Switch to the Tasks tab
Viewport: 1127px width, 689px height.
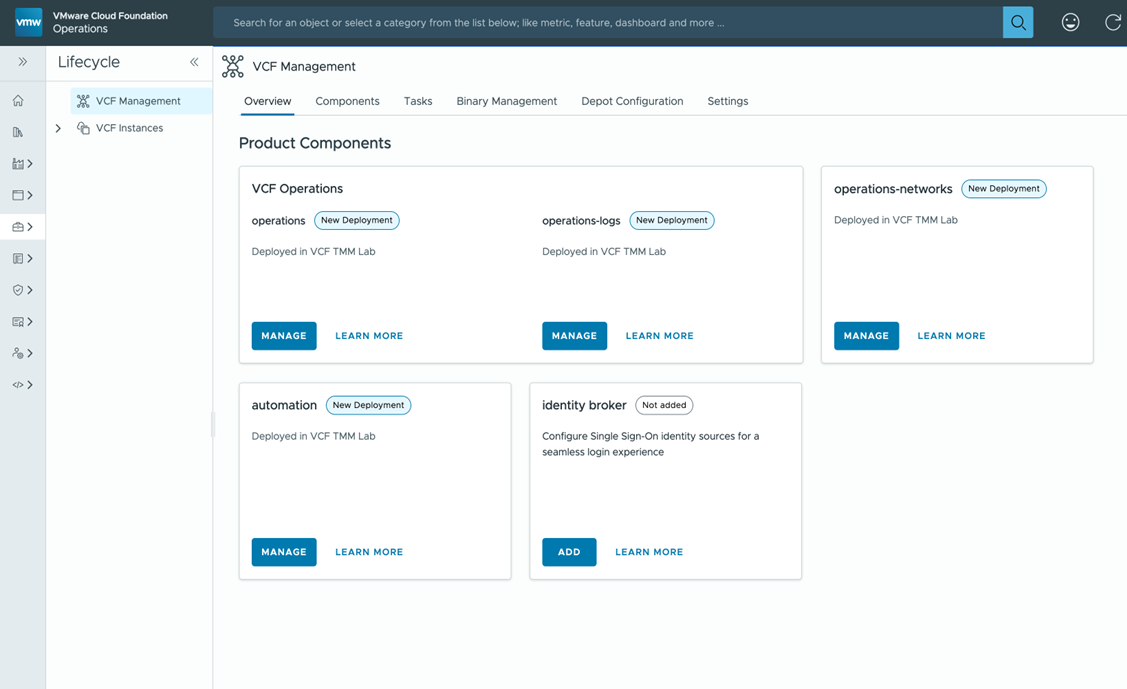click(418, 101)
